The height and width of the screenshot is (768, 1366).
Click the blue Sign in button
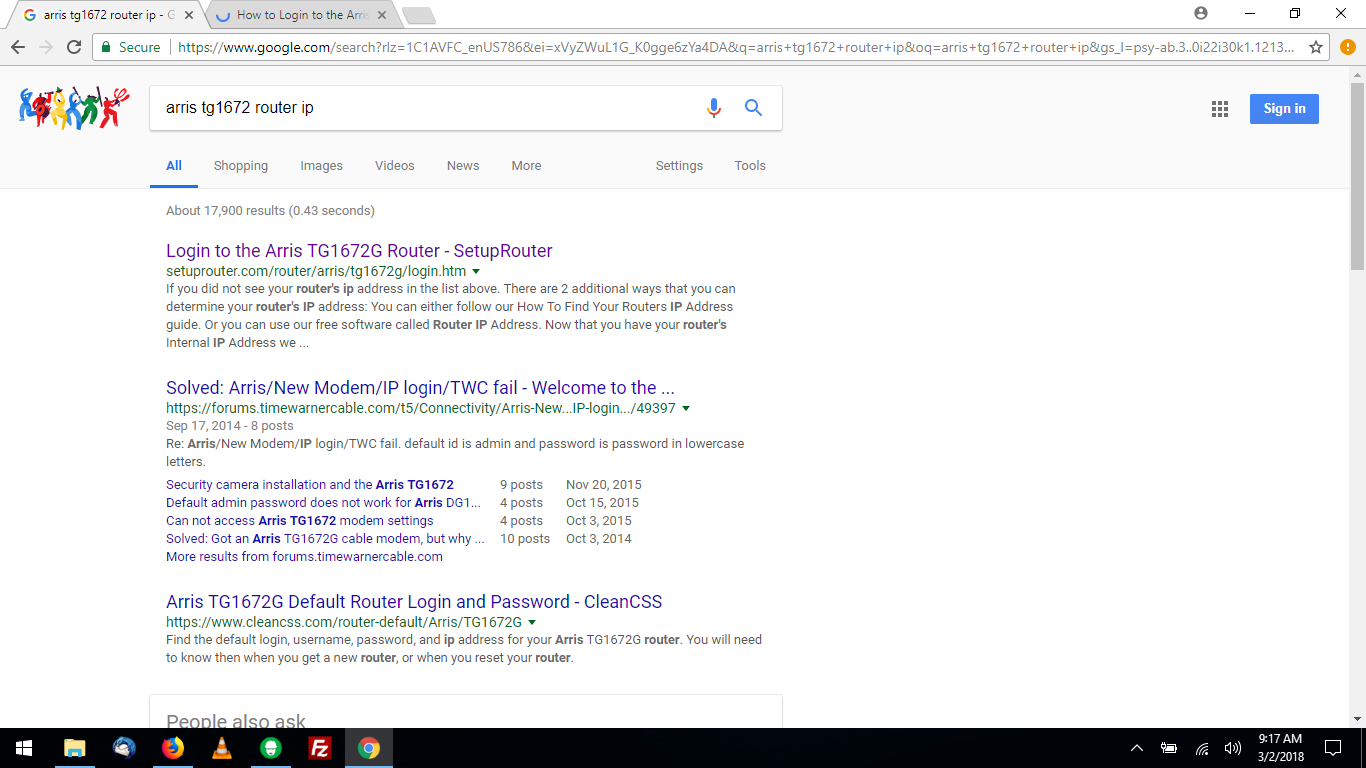(x=1284, y=109)
